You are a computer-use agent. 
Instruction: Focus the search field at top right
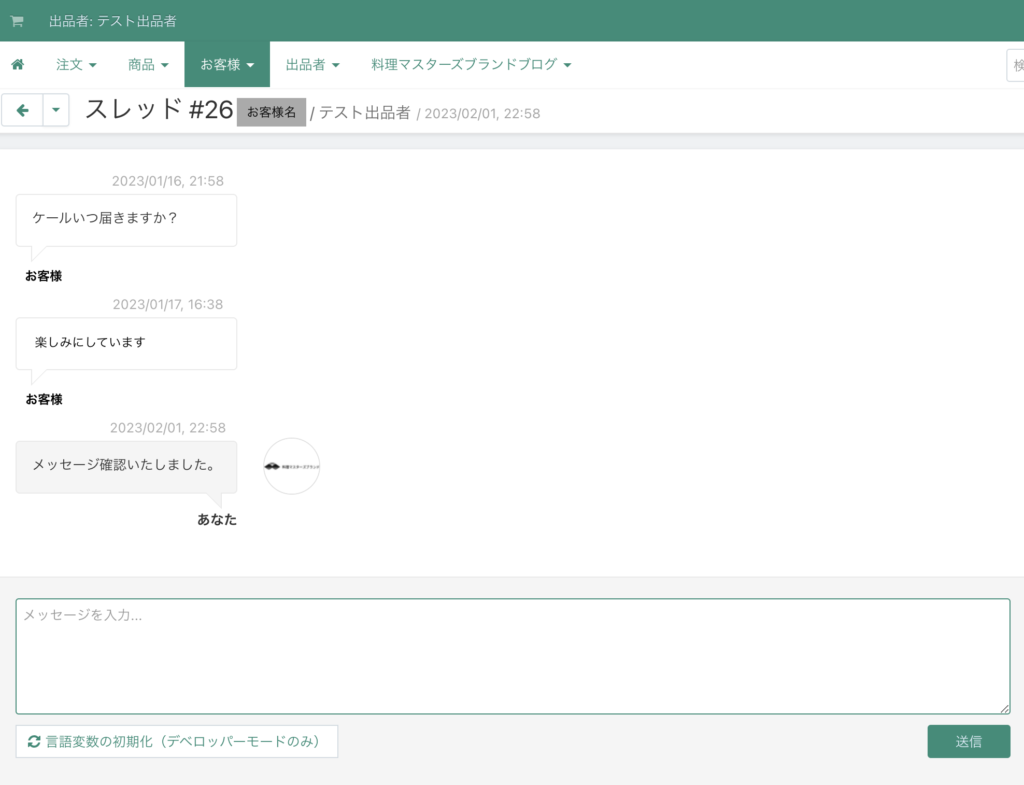[1016, 65]
